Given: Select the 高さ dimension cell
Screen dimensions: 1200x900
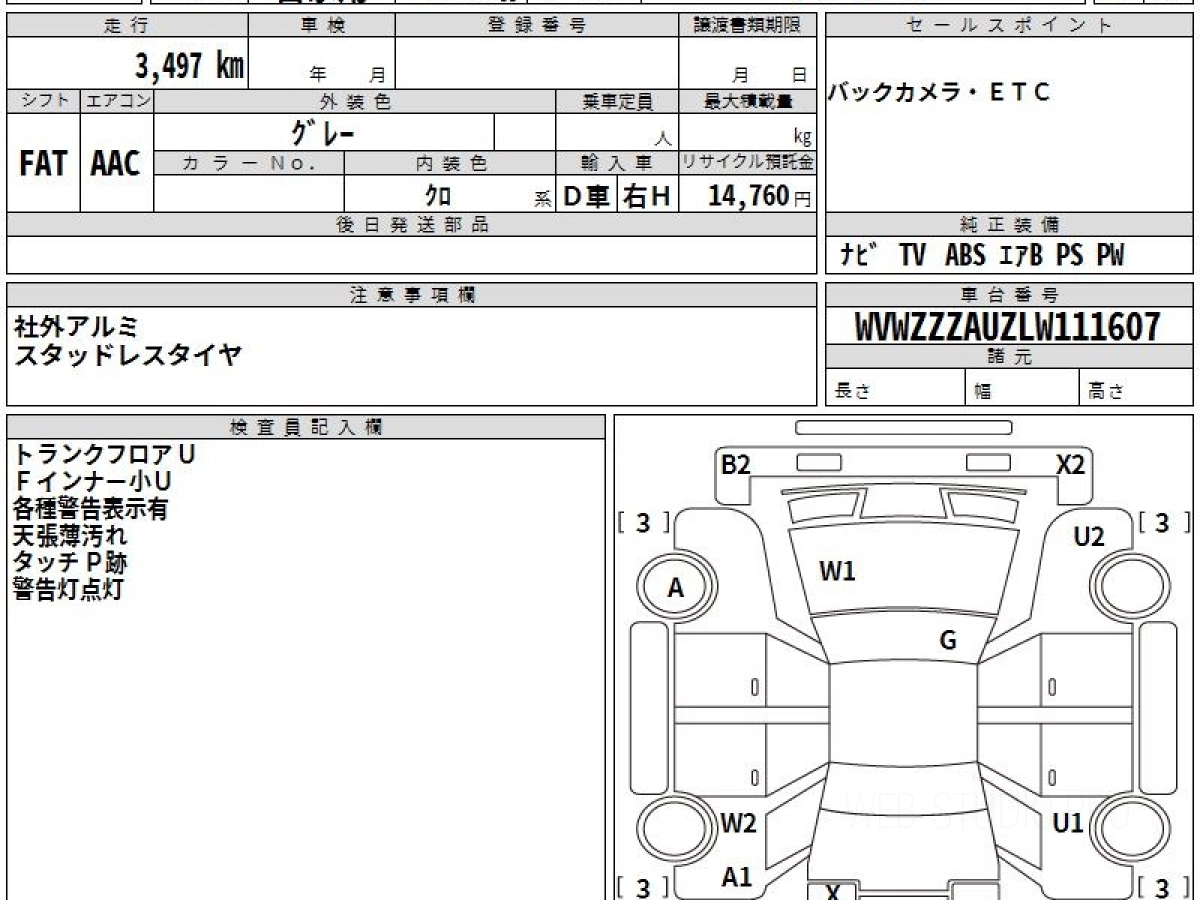Looking at the screenshot, I should click(1137, 387).
